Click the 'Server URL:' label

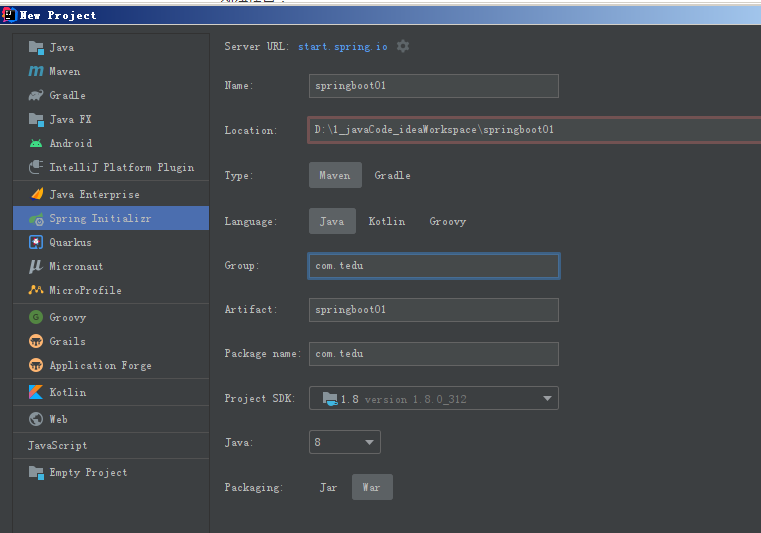tap(257, 47)
